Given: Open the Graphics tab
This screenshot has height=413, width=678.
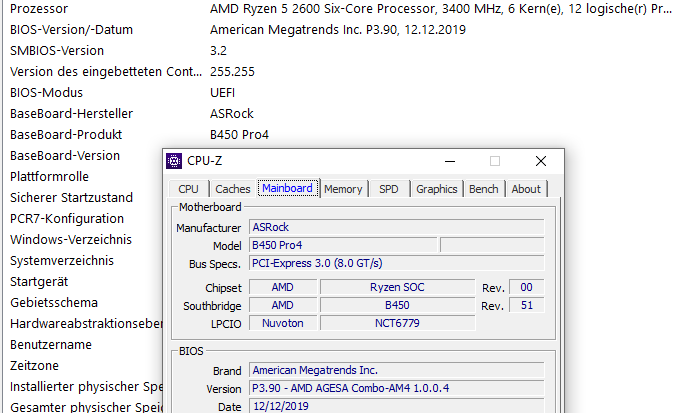Looking at the screenshot, I should (x=437, y=189).
